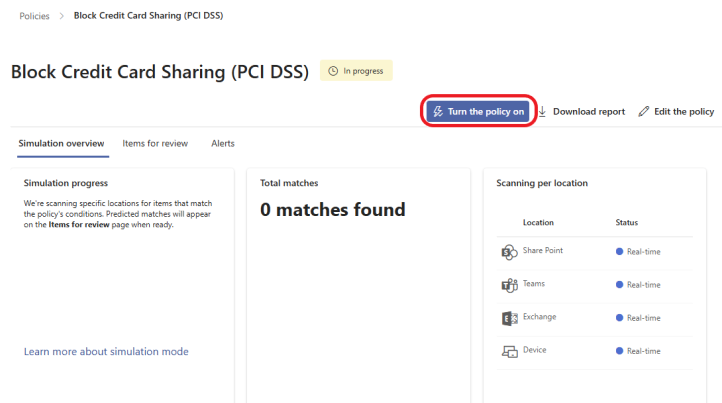
Task: Click the Share Point row label
Action: click(x=542, y=250)
